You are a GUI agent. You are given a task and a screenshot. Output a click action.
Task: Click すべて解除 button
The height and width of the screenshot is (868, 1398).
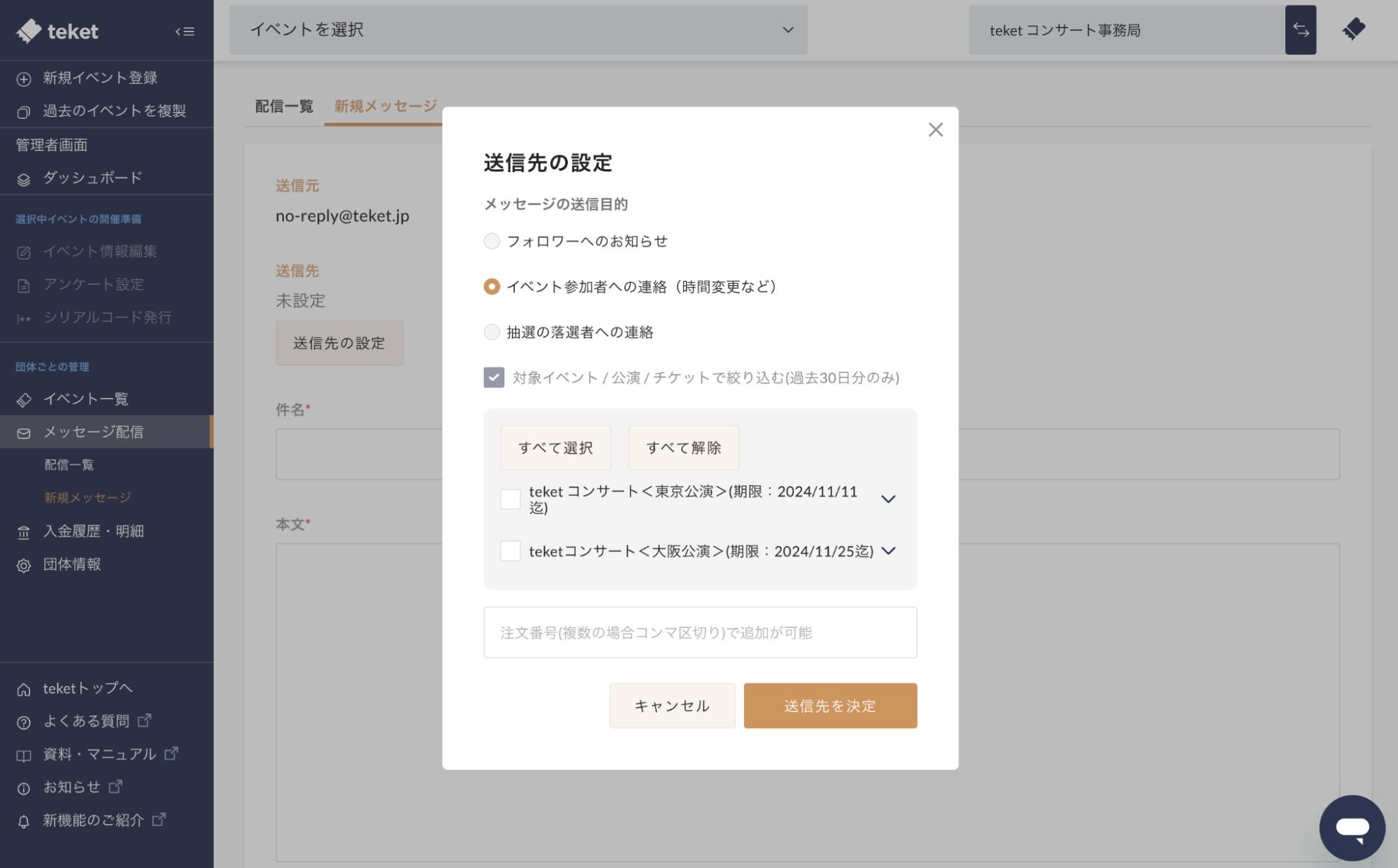[683, 448]
